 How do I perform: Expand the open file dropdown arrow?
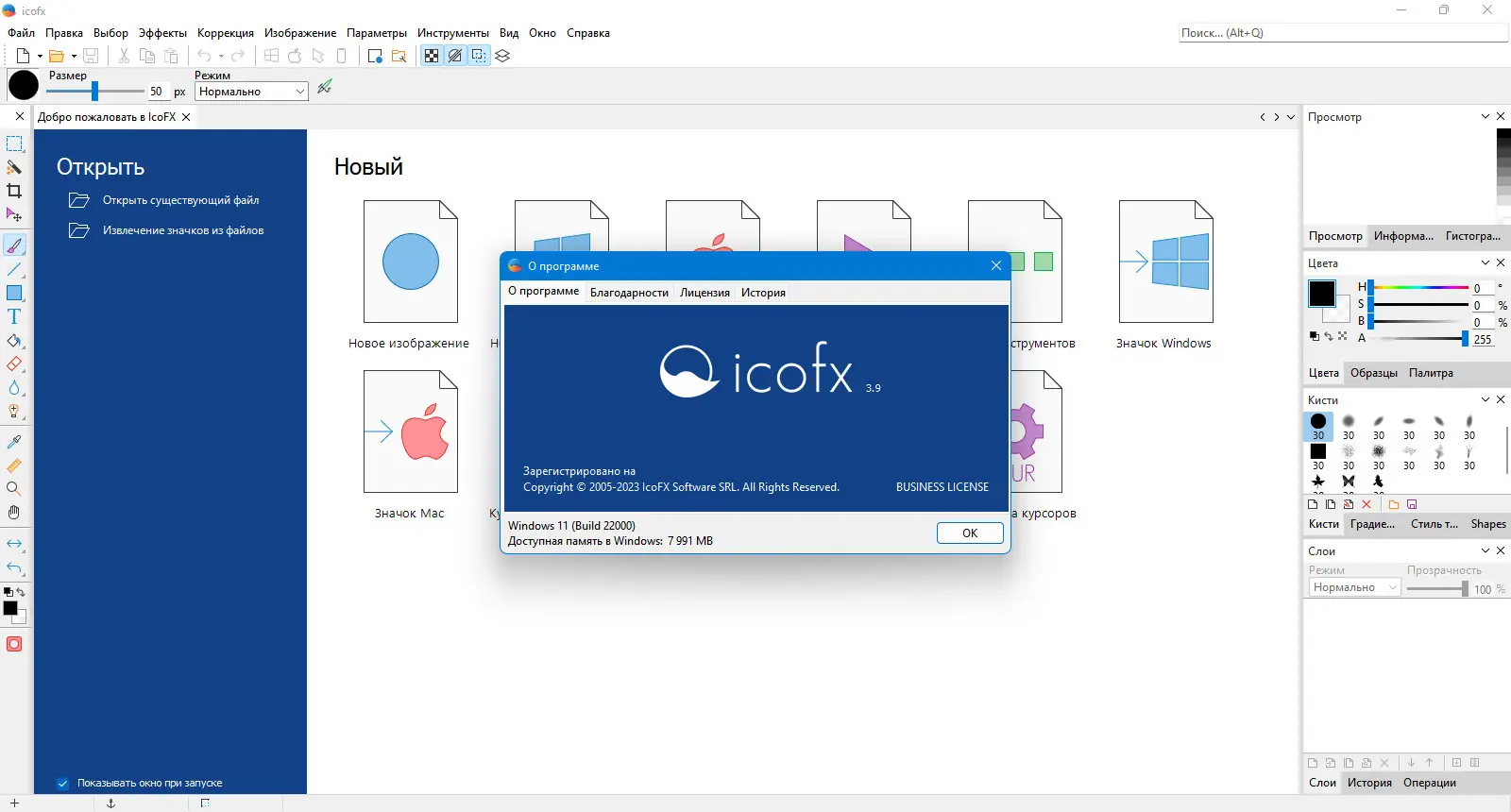[x=74, y=56]
